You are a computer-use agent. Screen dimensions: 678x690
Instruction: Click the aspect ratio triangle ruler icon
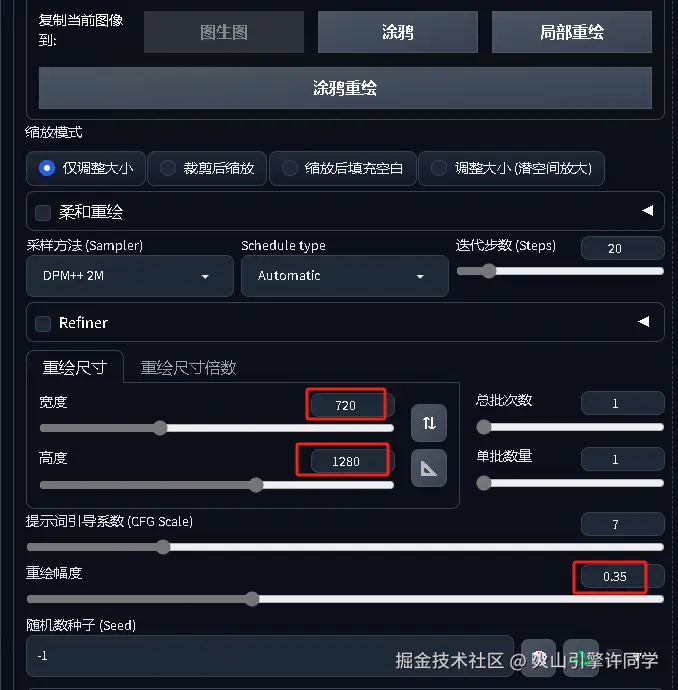coord(429,468)
